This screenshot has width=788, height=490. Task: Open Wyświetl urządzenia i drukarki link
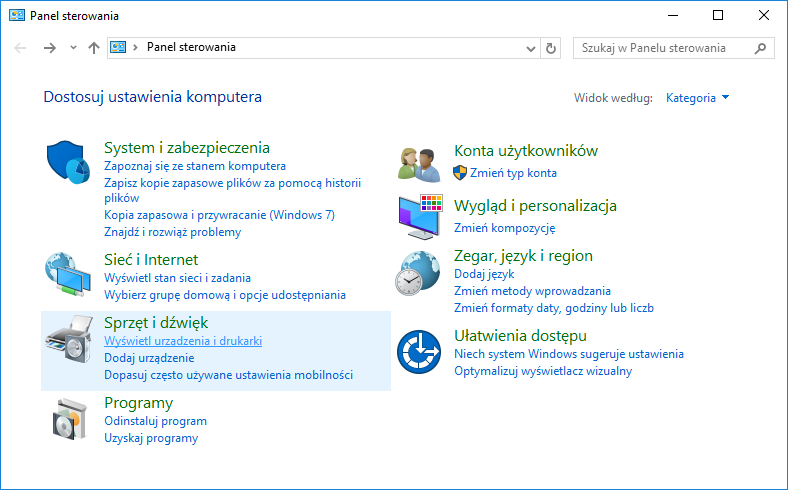[x=183, y=341]
